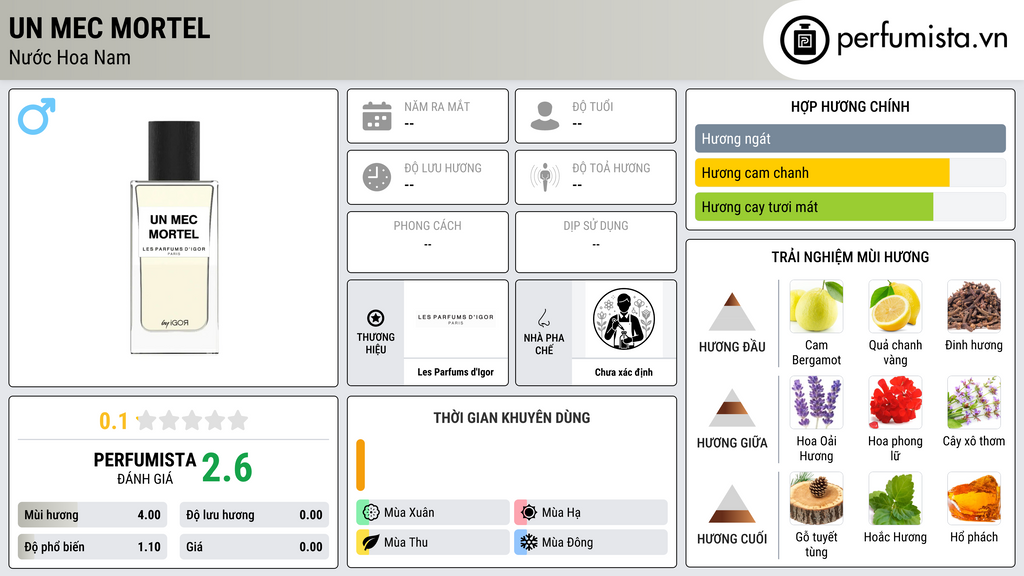Click the clock icon for Độ lưu hương

pyautogui.click(x=377, y=177)
